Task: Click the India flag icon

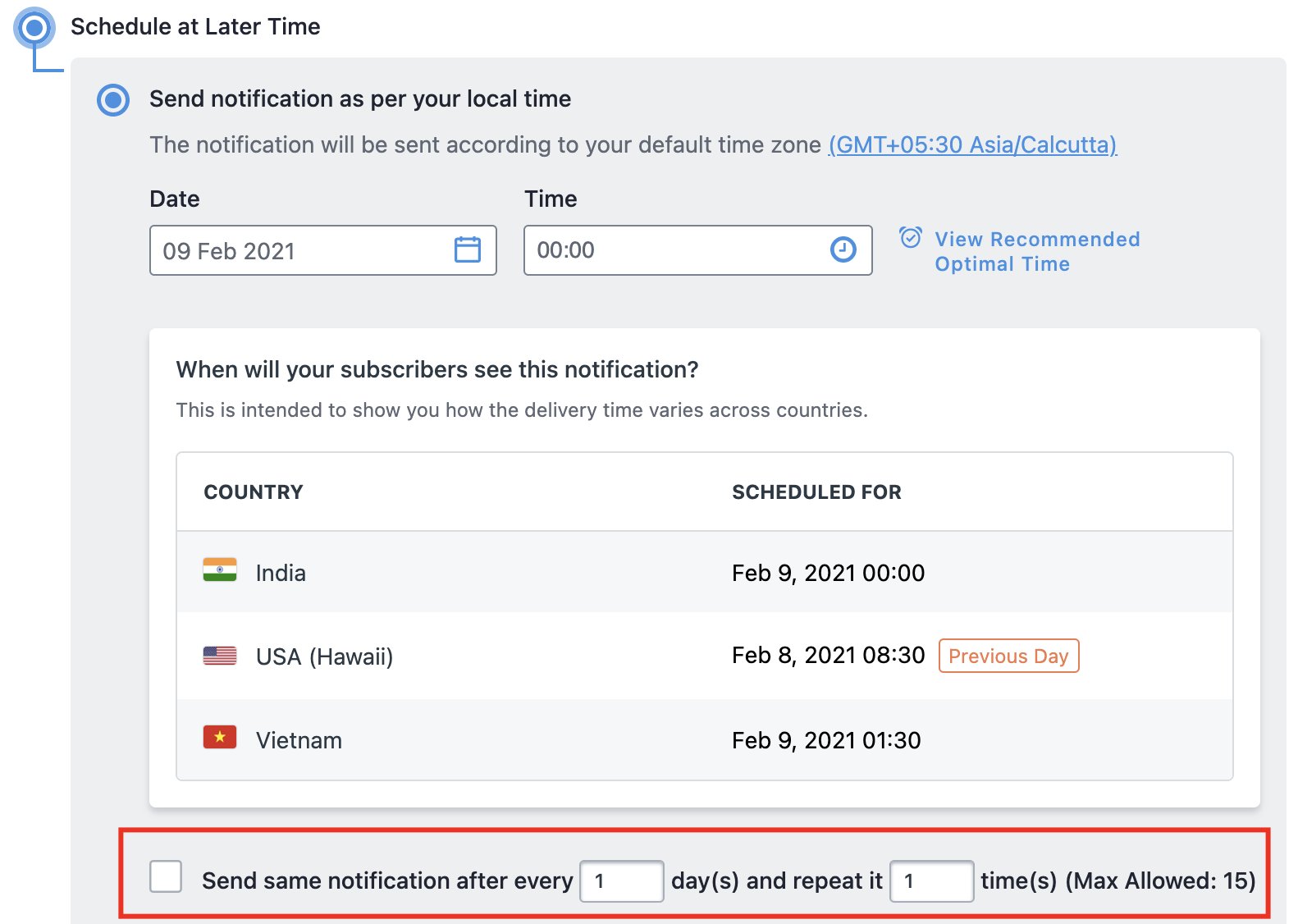Action: coord(220,570)
